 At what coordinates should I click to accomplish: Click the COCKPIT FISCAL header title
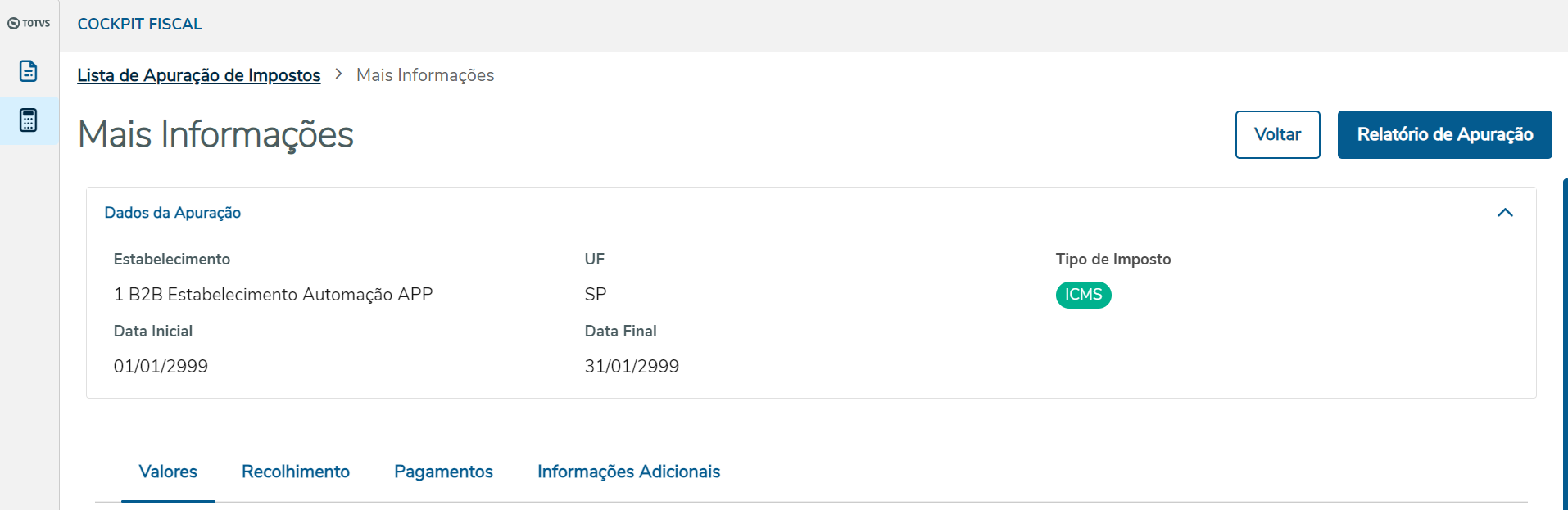click(140, 25)
